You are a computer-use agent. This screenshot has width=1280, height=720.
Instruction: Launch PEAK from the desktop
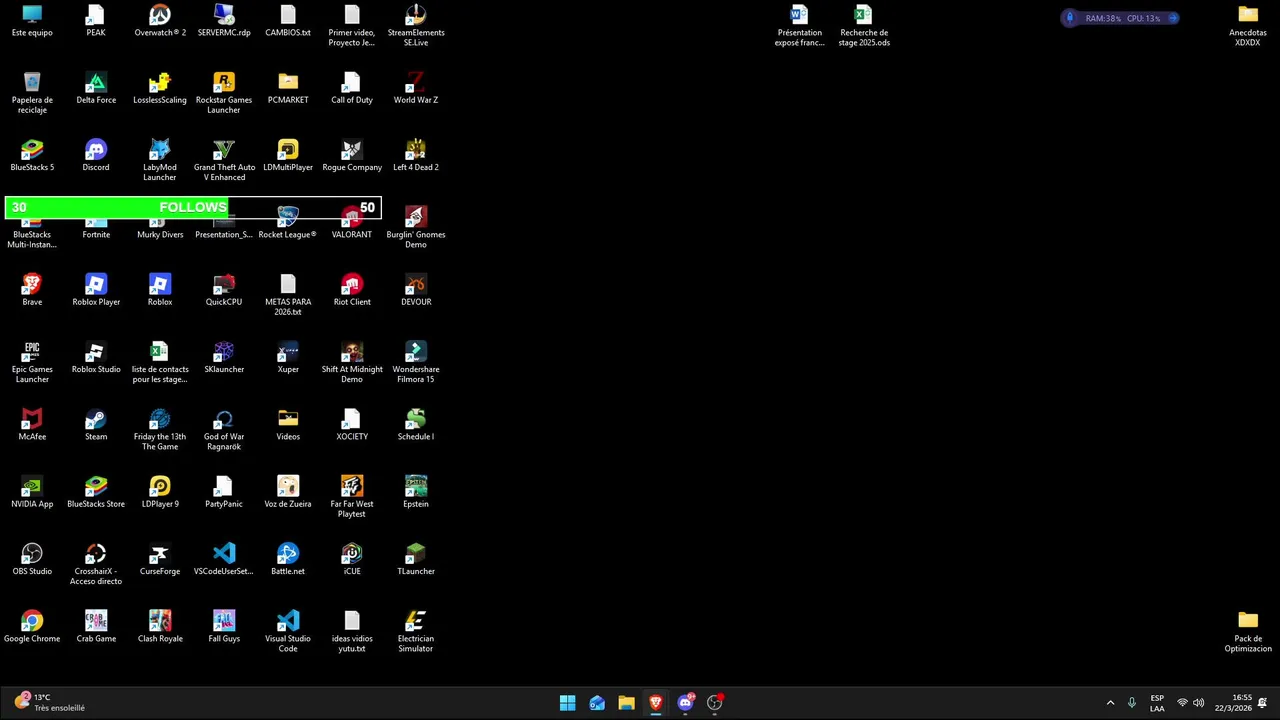96,22
